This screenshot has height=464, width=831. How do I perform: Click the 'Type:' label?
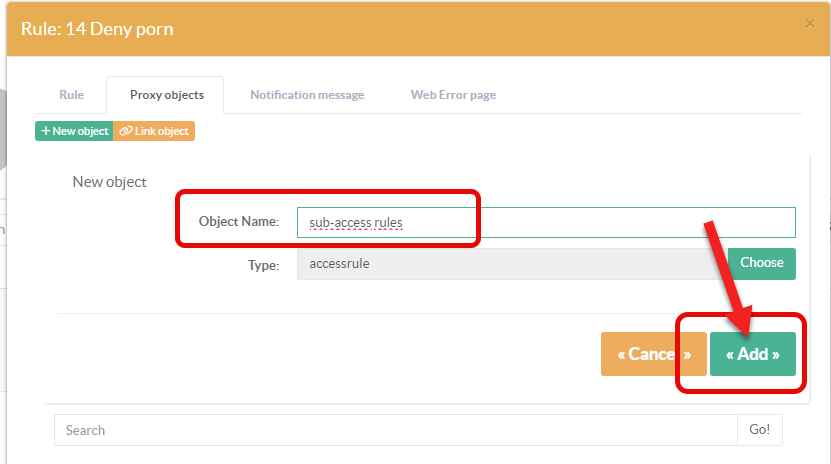(264, 265)
